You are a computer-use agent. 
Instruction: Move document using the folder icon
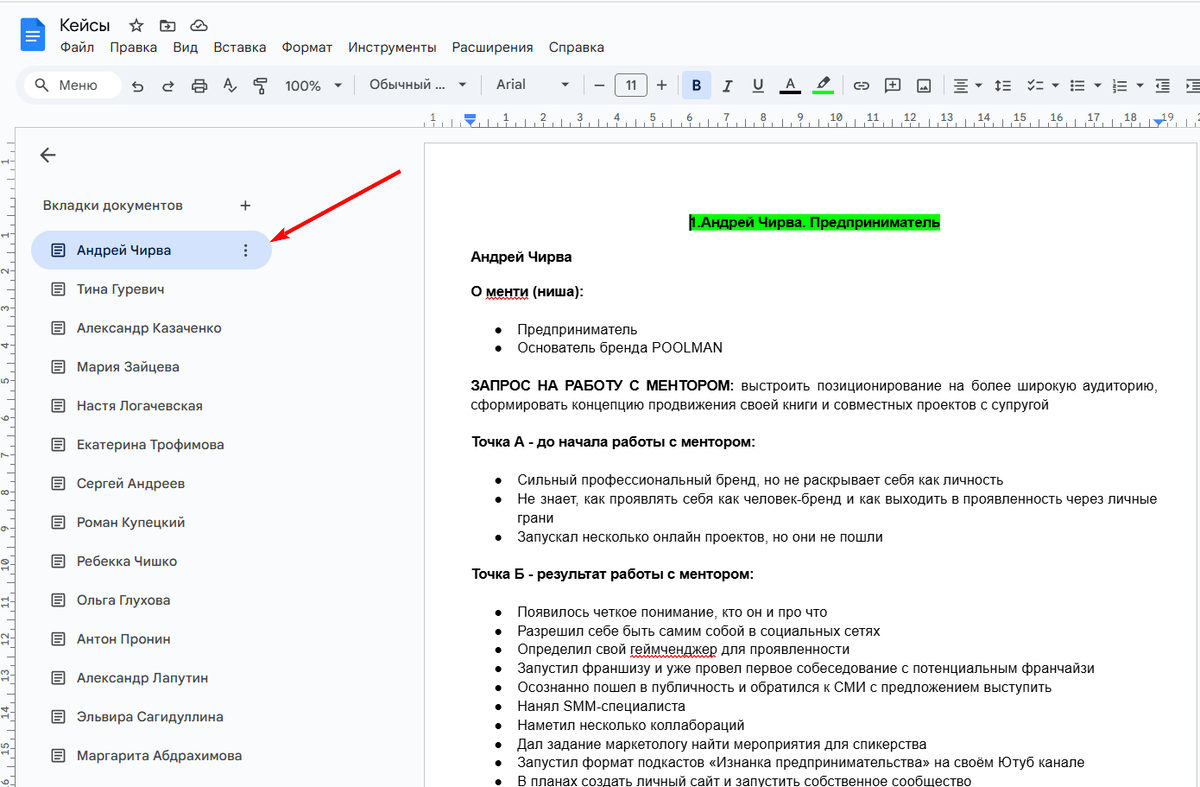[167, 25]
